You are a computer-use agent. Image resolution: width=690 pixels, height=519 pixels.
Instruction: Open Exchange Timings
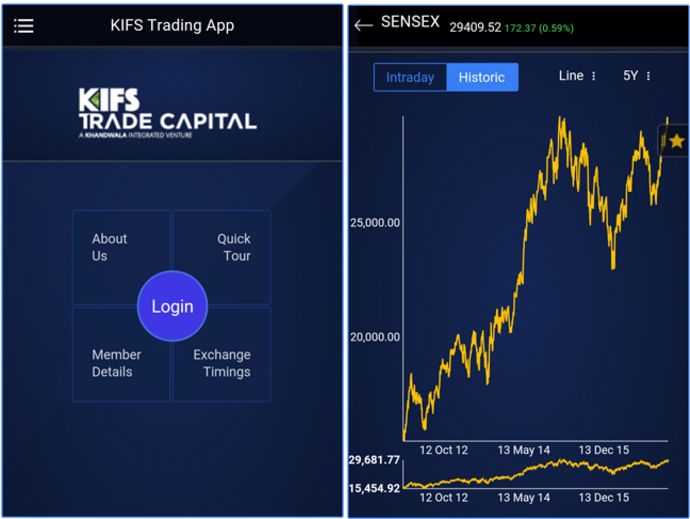pyautogui.click(x=222, y=363)
